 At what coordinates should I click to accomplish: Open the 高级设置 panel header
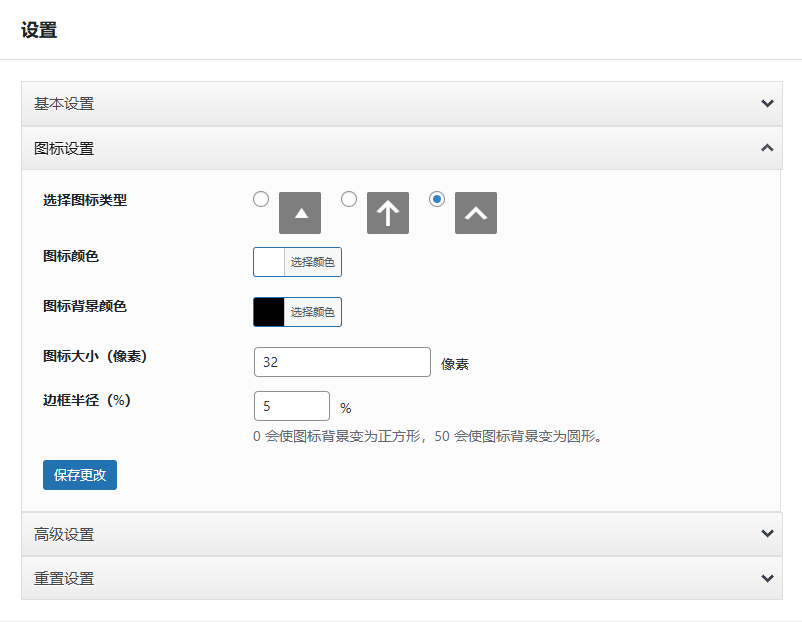point(64,535)
